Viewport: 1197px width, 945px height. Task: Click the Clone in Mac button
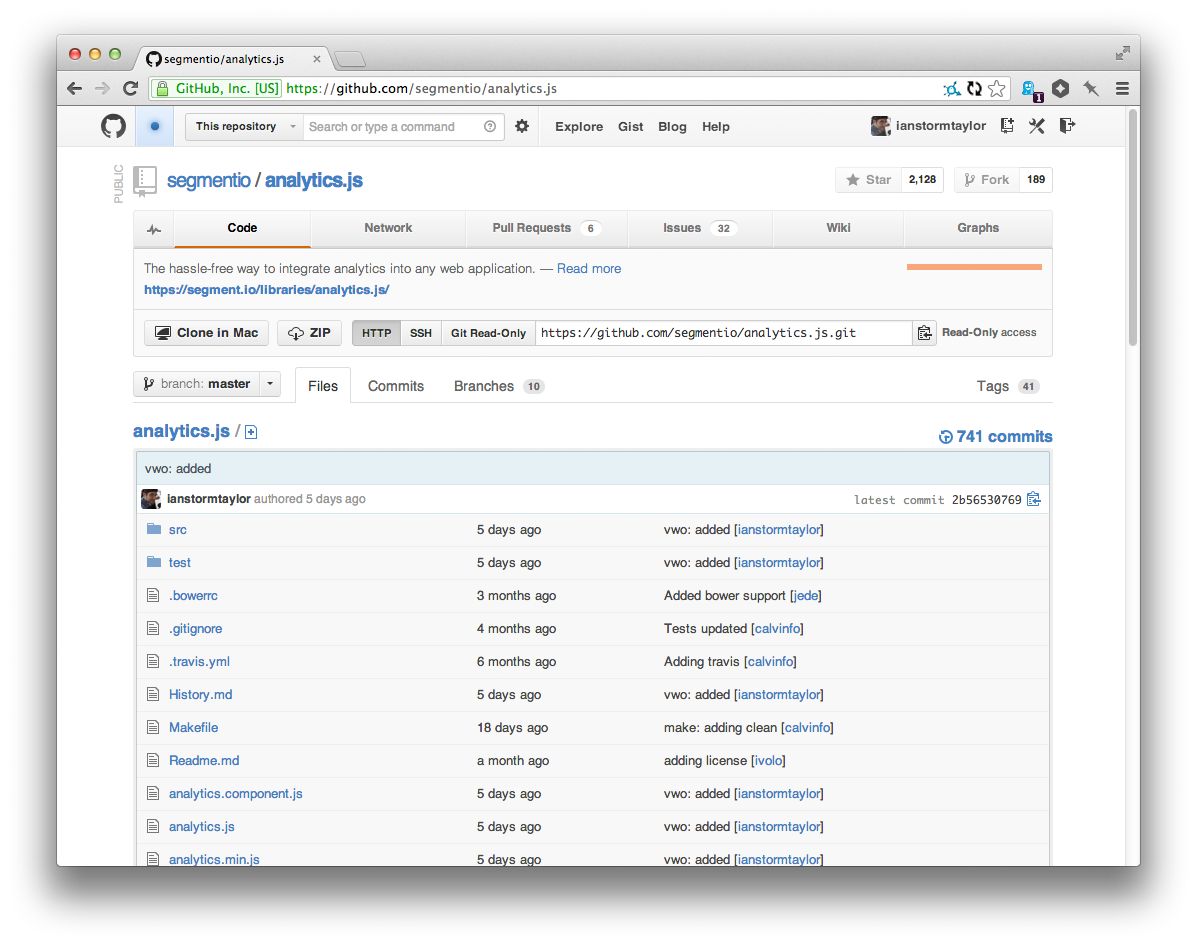(x=207, y=333)
